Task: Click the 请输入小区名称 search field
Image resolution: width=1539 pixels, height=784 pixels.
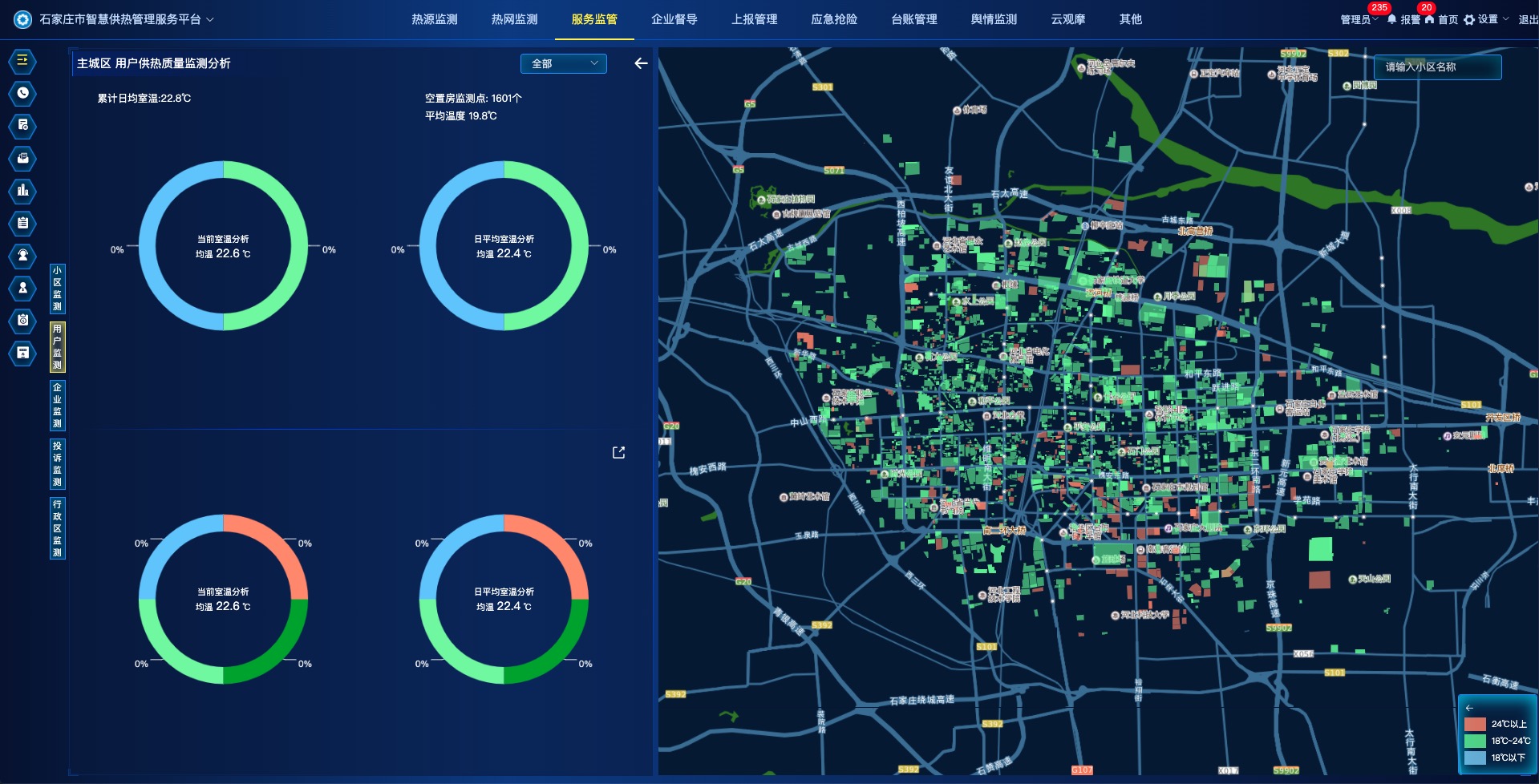Action: [1436, 67]
